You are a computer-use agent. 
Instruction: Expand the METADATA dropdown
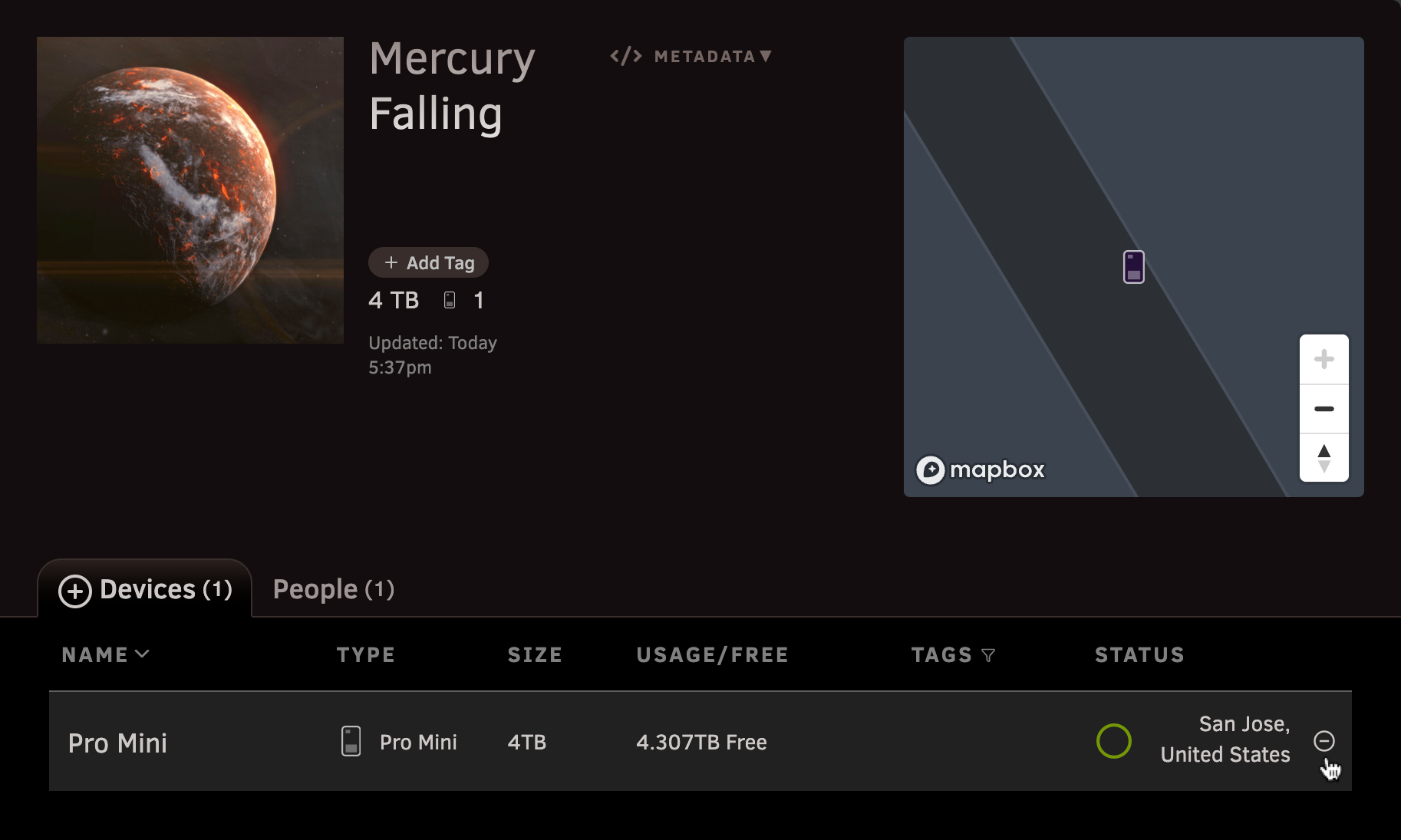[691, 56]
